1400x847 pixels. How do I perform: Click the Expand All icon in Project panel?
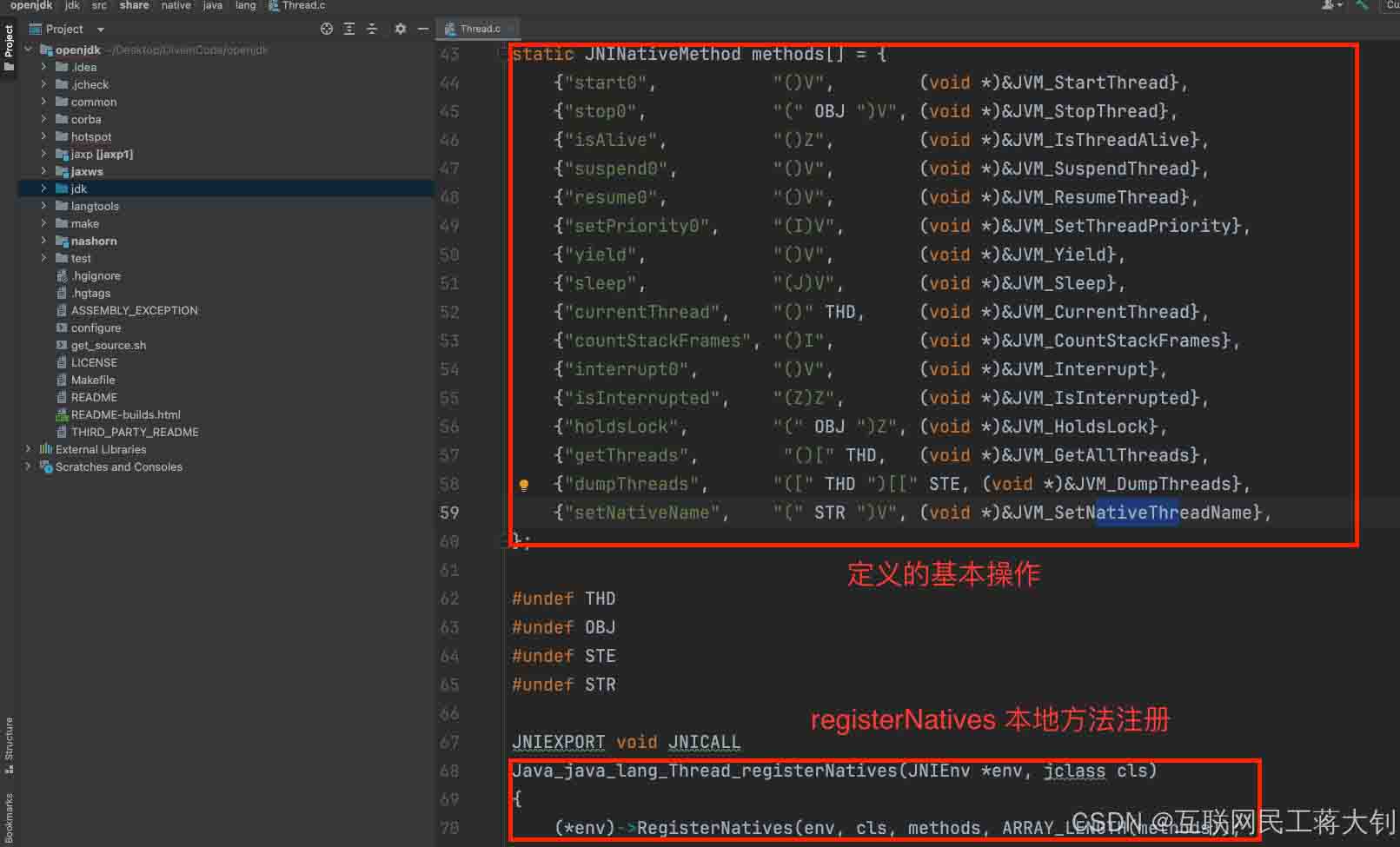[x=349, y=29]
